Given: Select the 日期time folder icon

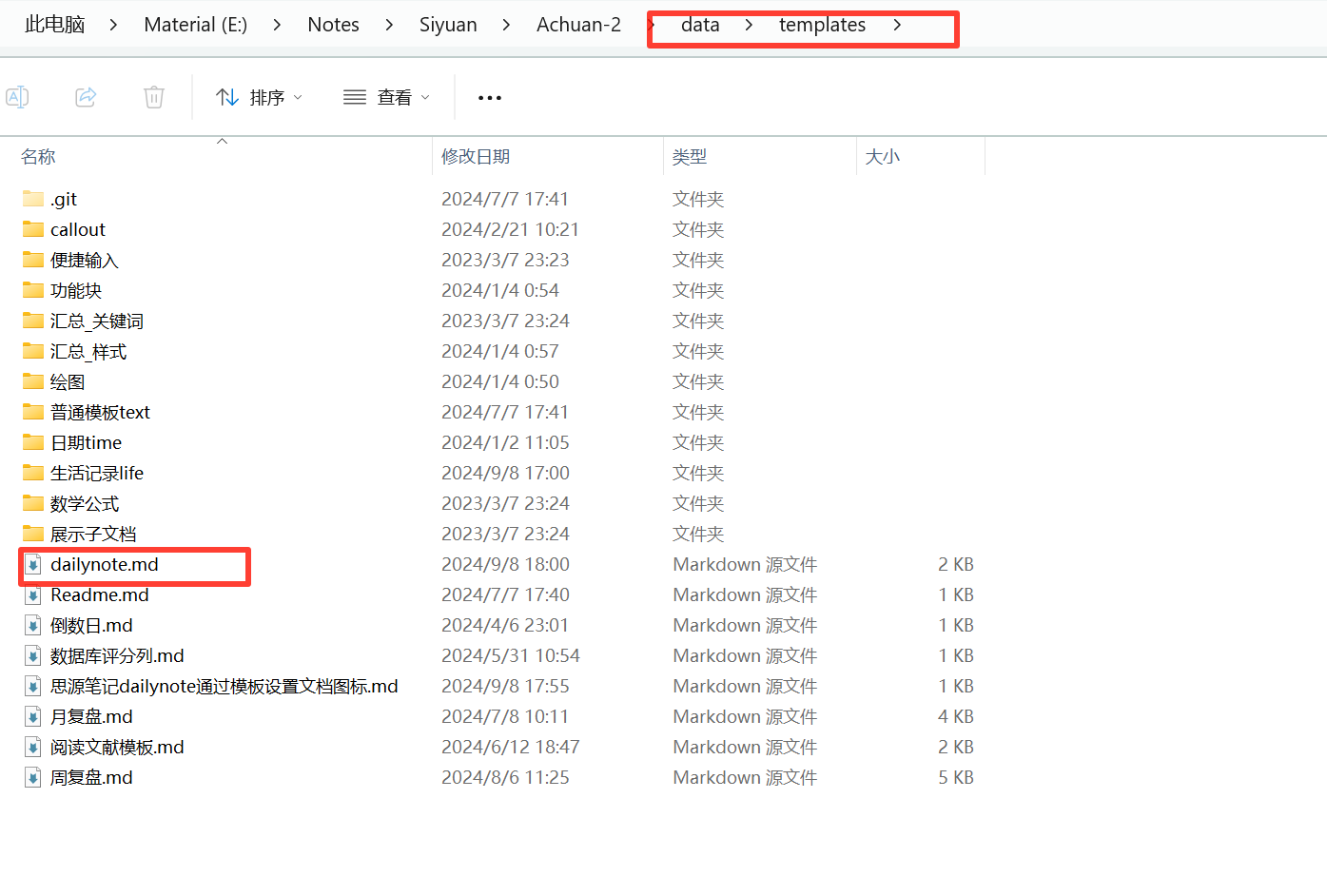Looking at the screenshot, I should [33, 442].
